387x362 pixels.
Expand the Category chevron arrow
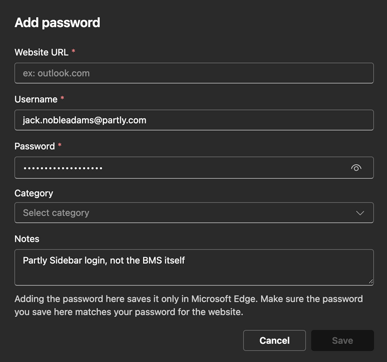360,213
